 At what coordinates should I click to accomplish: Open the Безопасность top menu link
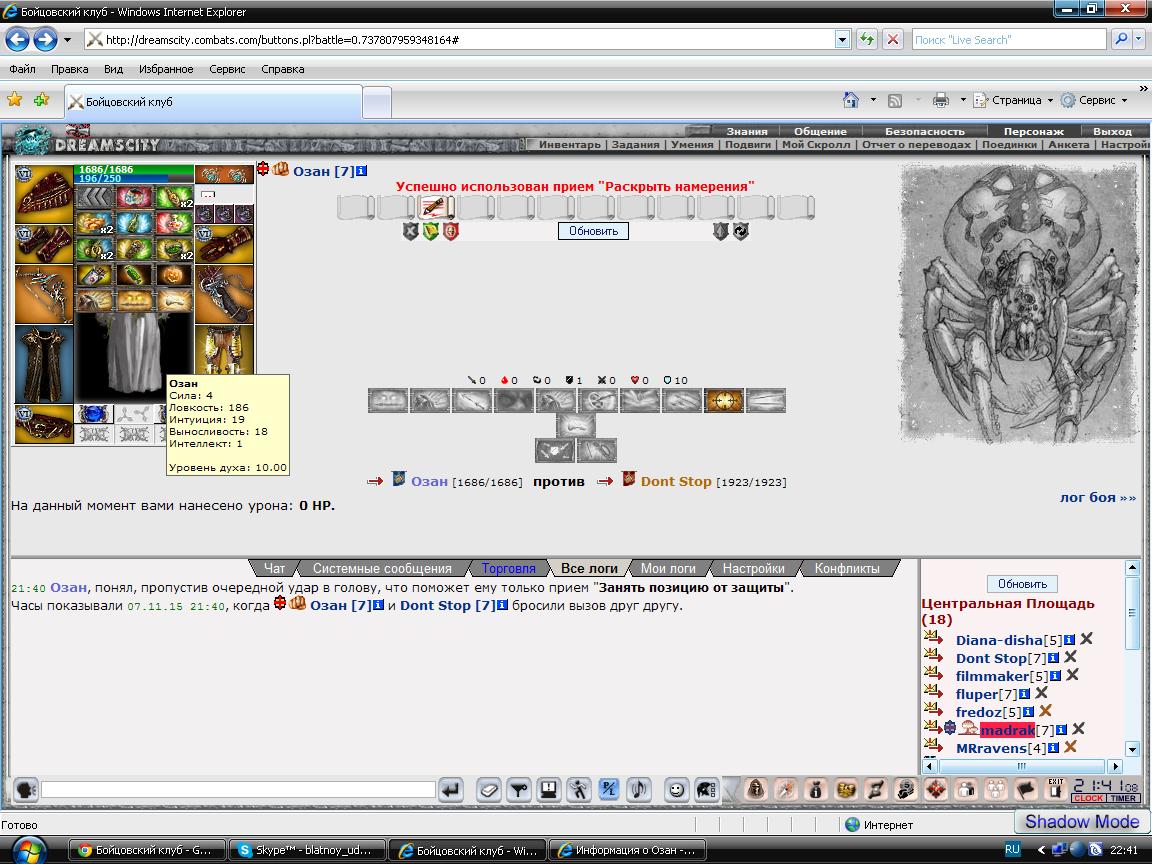click(x=924, y=132)
